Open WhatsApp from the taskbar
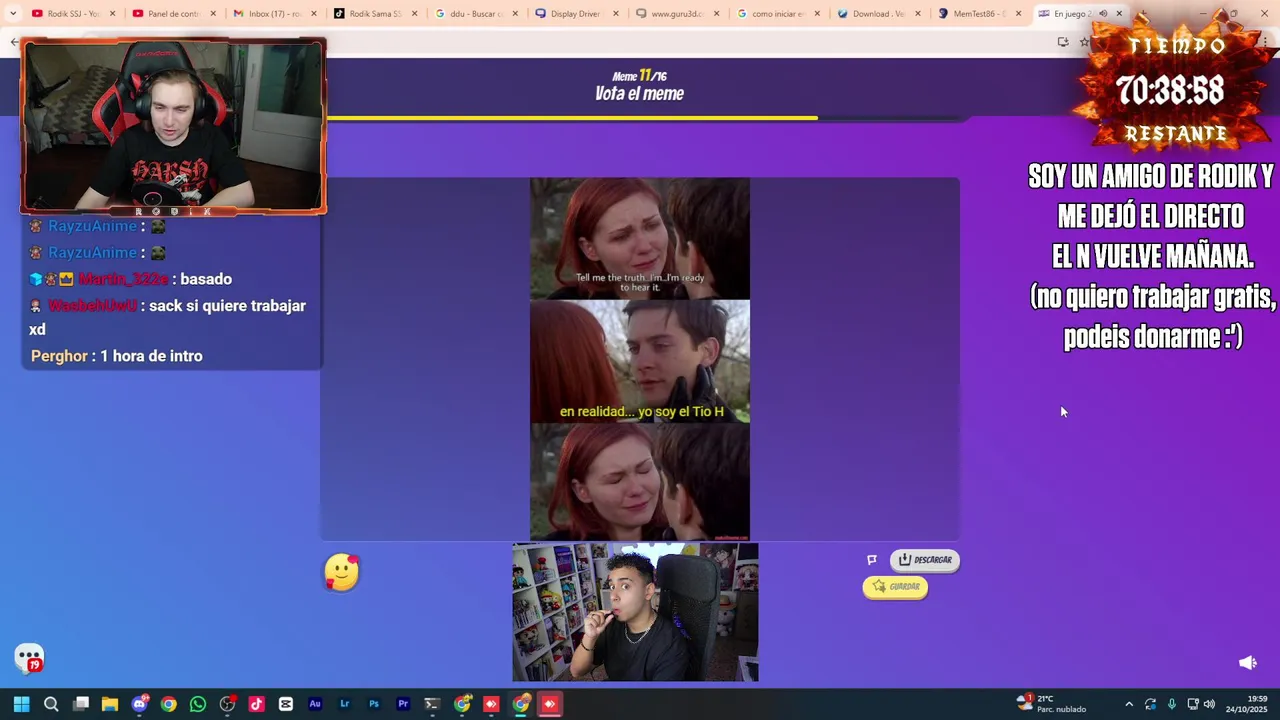This screenshot has height=720, width=1280. pos(198,704)
